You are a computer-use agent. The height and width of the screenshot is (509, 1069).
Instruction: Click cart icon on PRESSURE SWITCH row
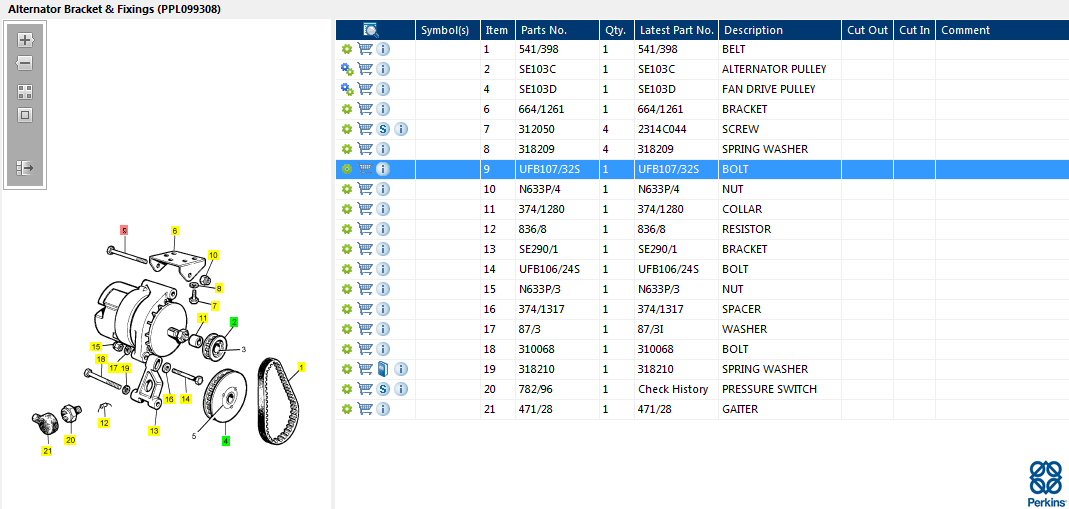tap(365, 389)
